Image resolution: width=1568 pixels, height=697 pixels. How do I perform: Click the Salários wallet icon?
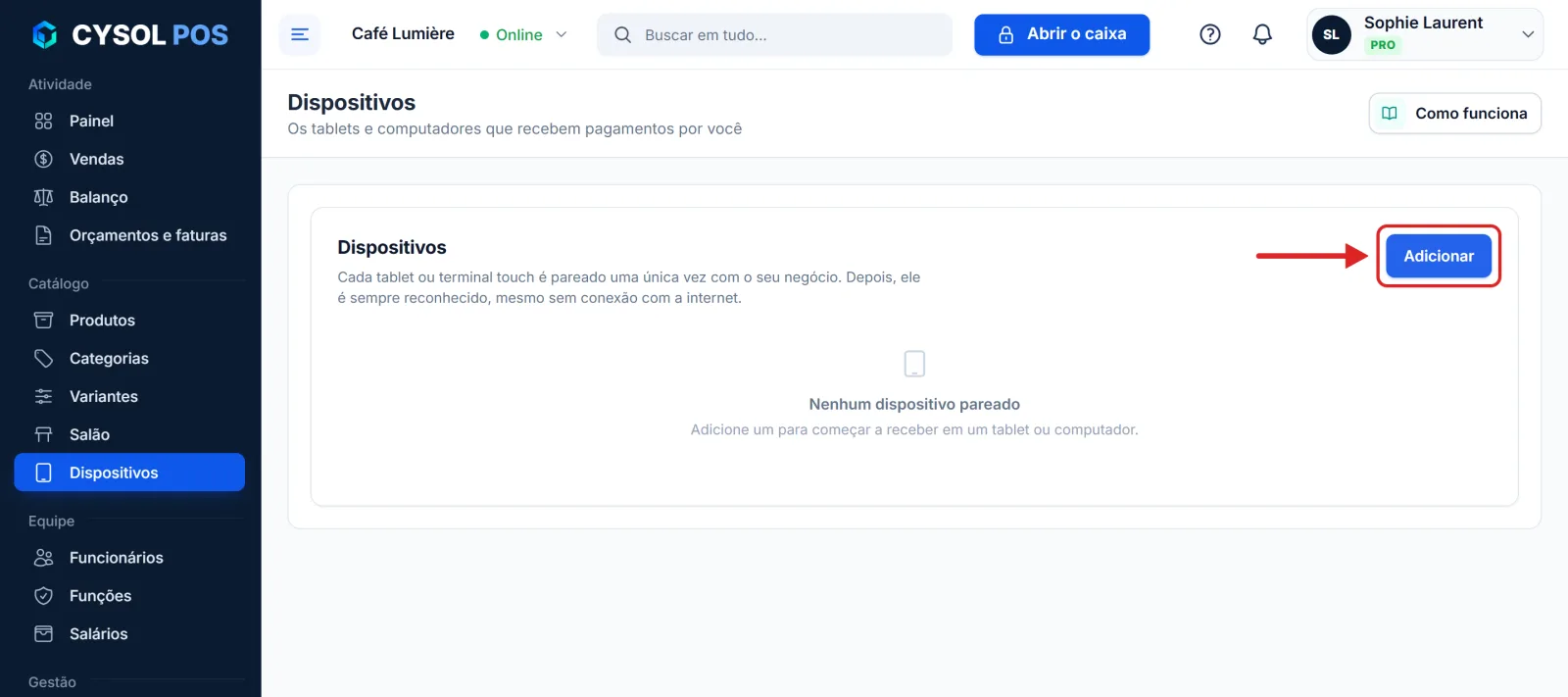(x=43, y=634)
